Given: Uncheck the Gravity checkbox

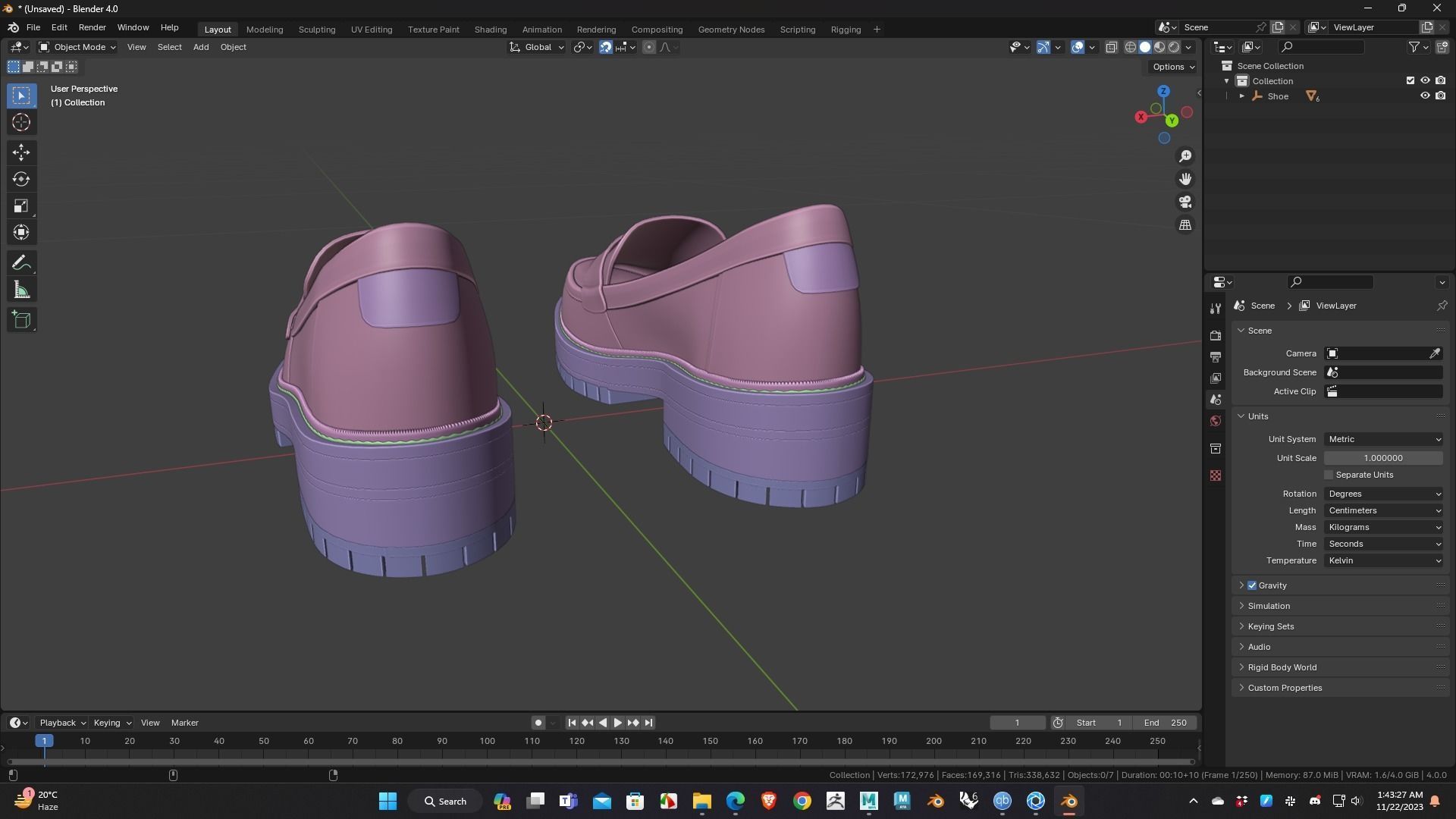Looking at the screenshot, I should [x=1252, y=585].
